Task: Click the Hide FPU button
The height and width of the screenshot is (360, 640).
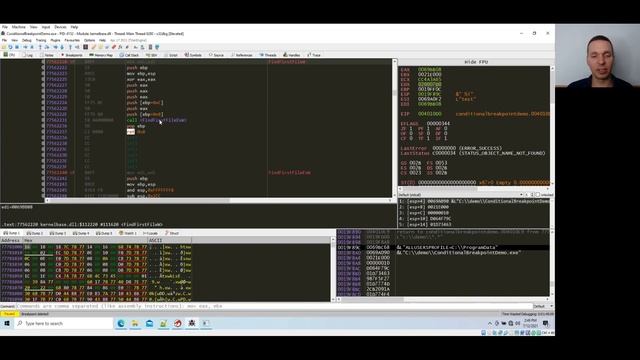Action: 476,62
